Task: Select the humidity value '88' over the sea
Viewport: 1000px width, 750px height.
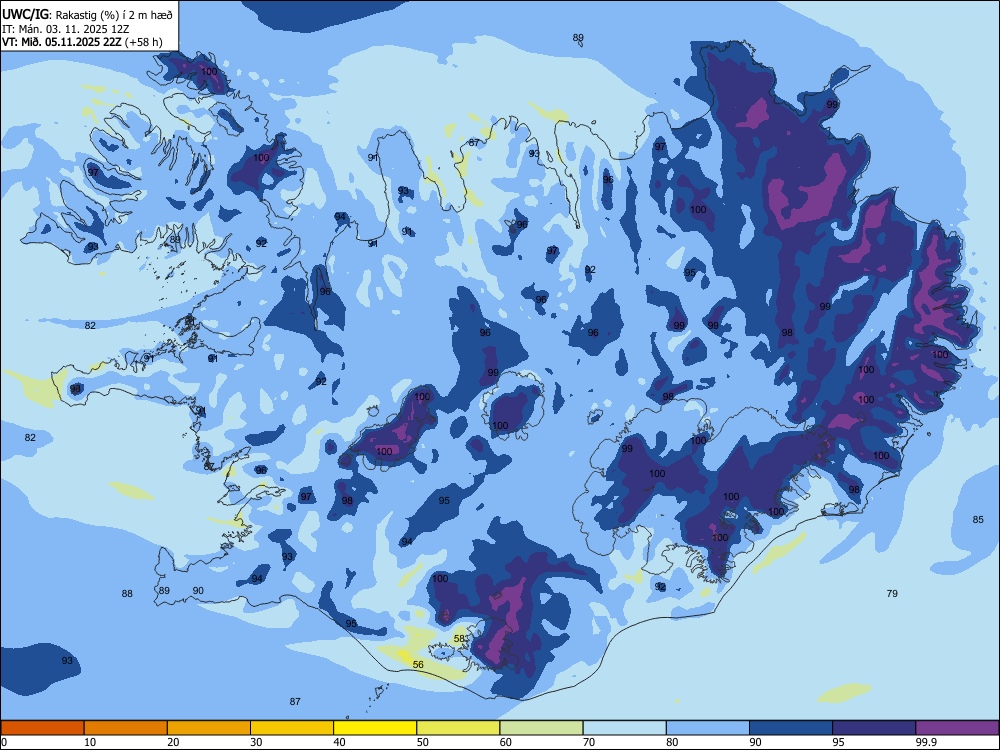Action: pyautogui.click(x=127, y=594)
